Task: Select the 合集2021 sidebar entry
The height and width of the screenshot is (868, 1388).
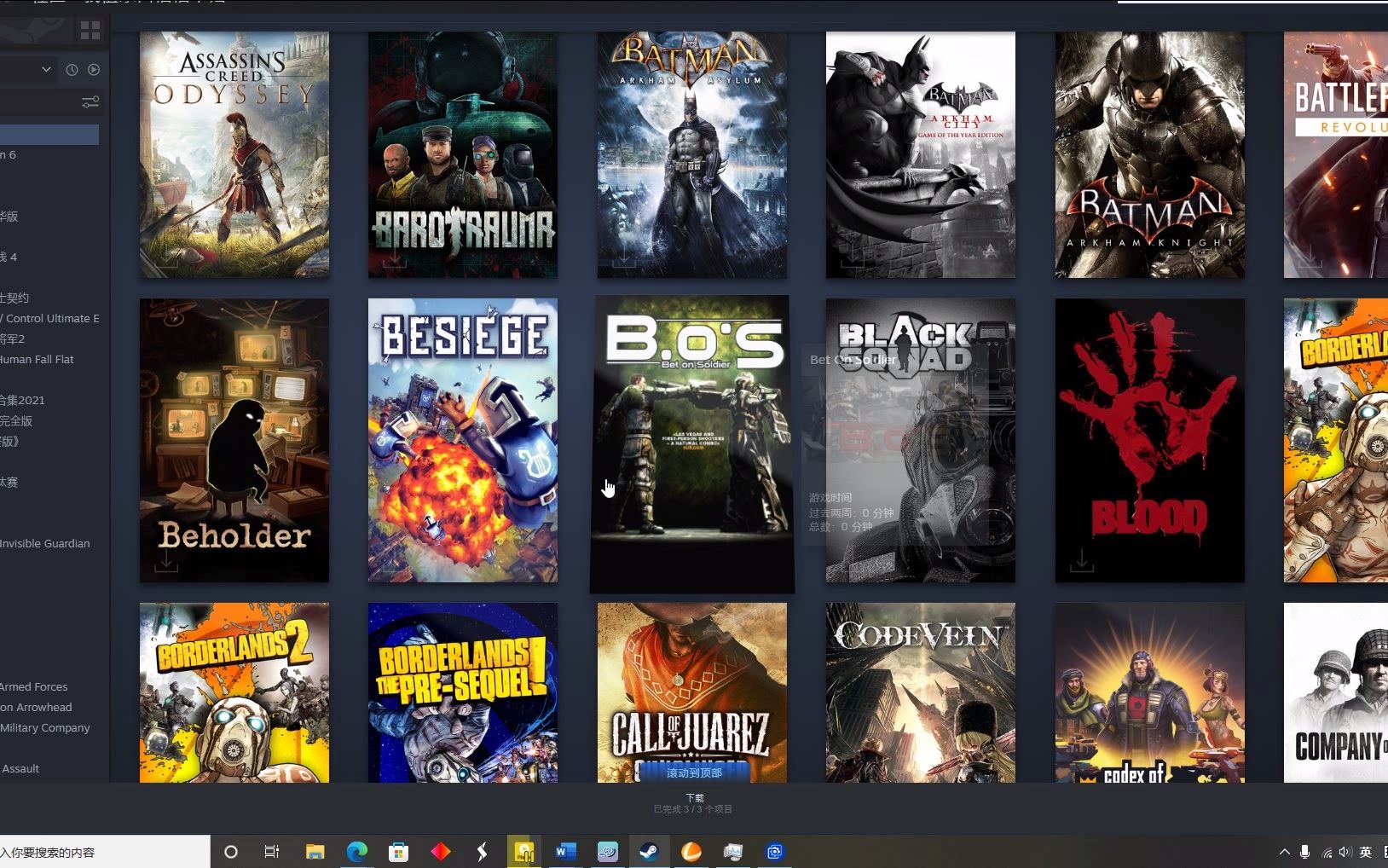Action: click(22, 400)
